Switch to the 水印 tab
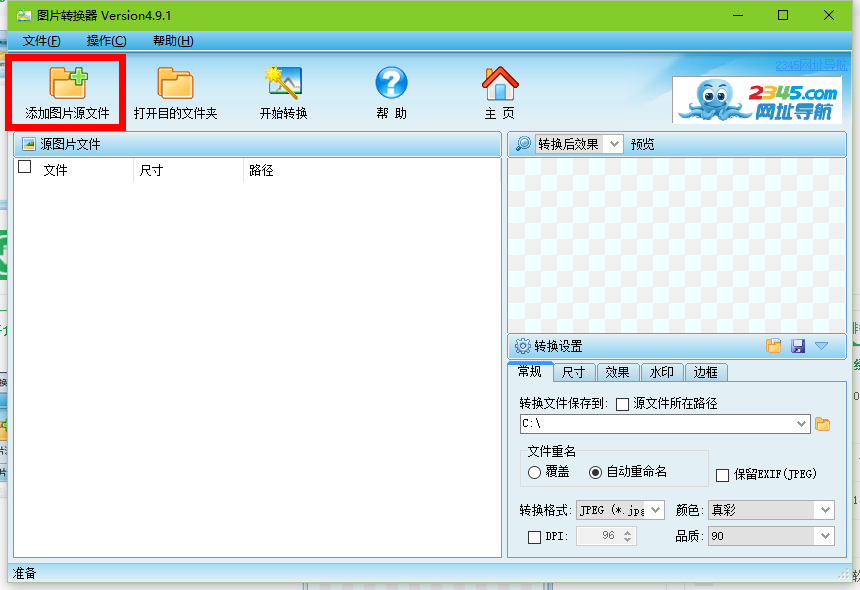The height and width of the screenshot is (590, 860). click(661, 372)
